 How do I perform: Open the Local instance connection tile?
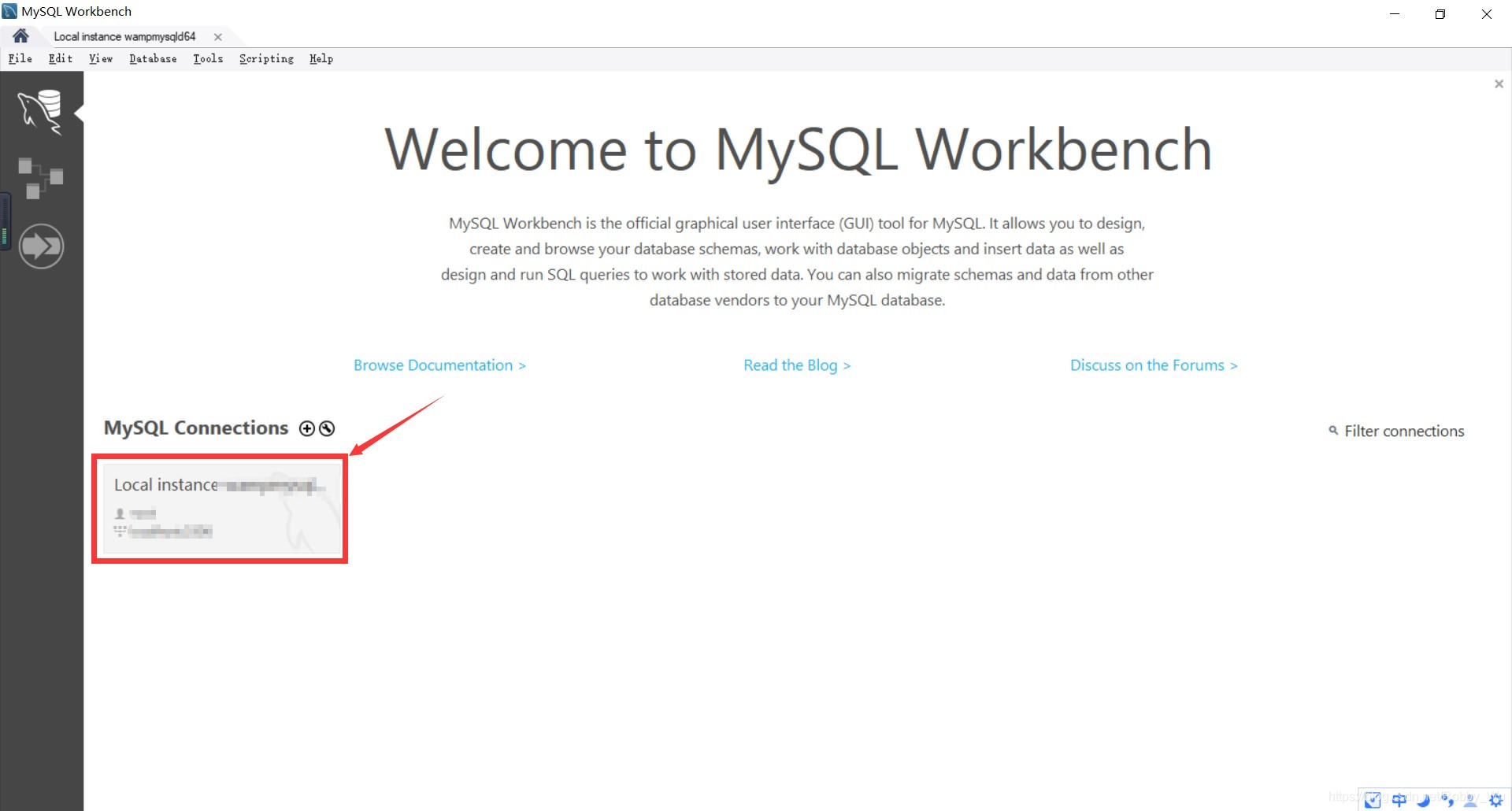click(220, 508)
